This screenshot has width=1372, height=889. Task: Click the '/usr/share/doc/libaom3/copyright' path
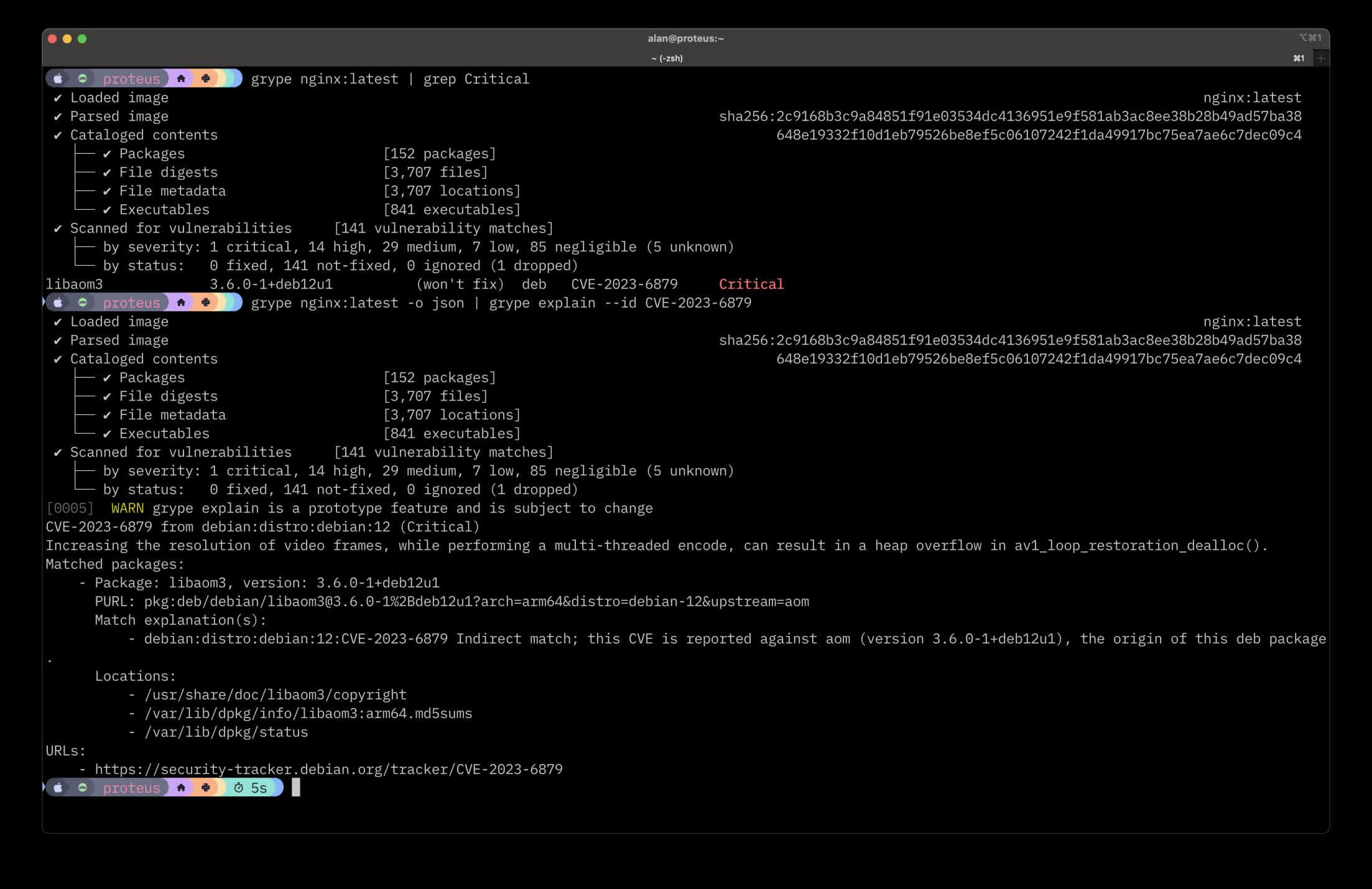[x=275, y=695]
